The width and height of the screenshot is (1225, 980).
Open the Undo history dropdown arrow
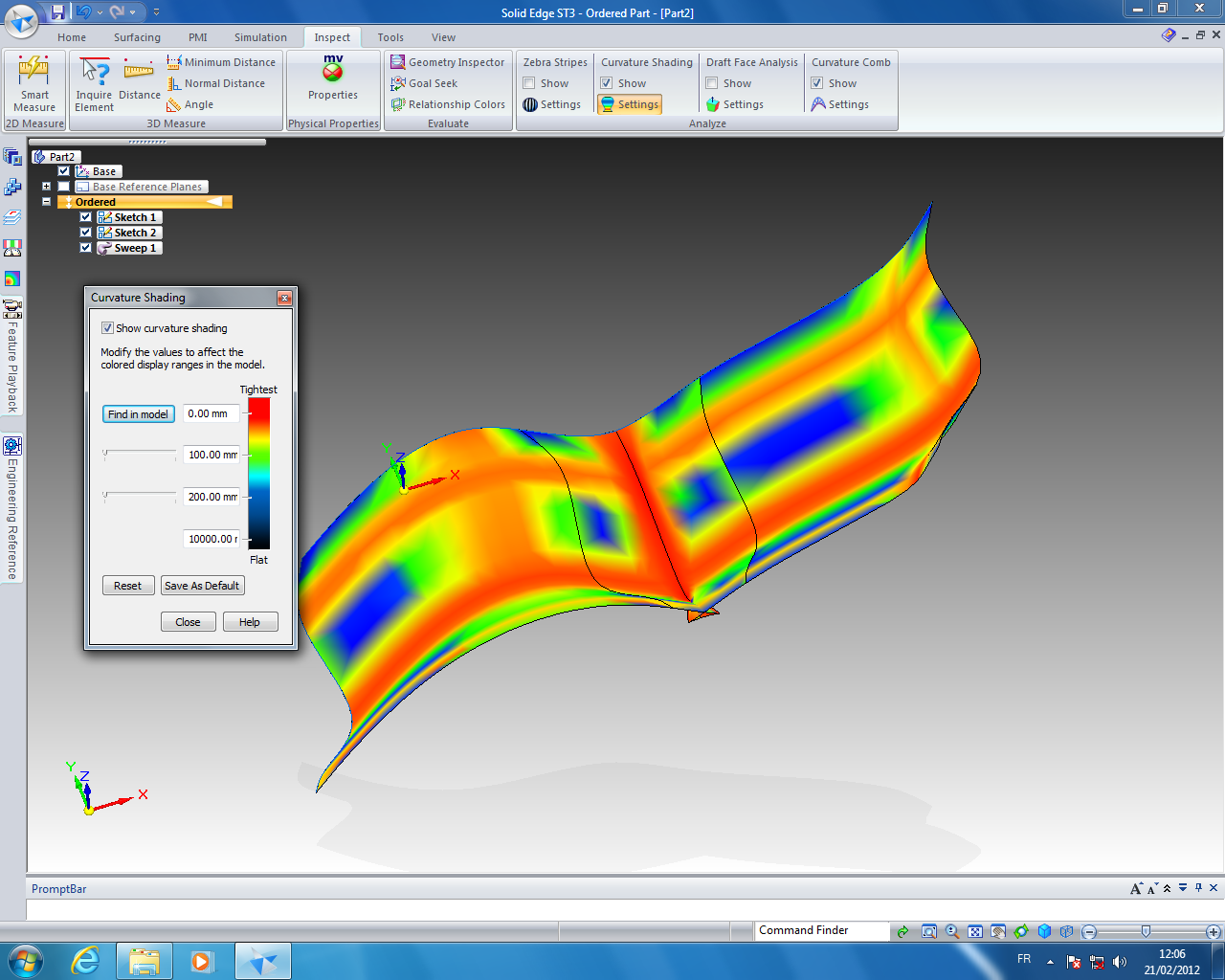pos(99,12)
